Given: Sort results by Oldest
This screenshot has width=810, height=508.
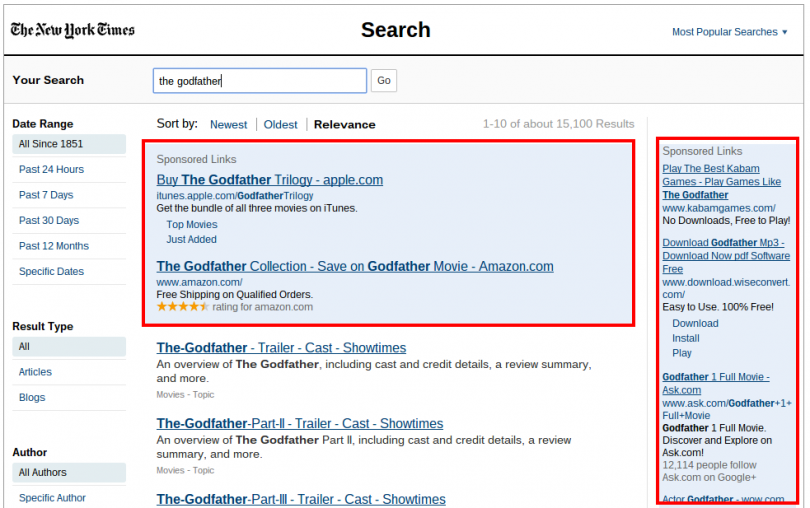Looking at the screenshot, I should tap(281, 125).
